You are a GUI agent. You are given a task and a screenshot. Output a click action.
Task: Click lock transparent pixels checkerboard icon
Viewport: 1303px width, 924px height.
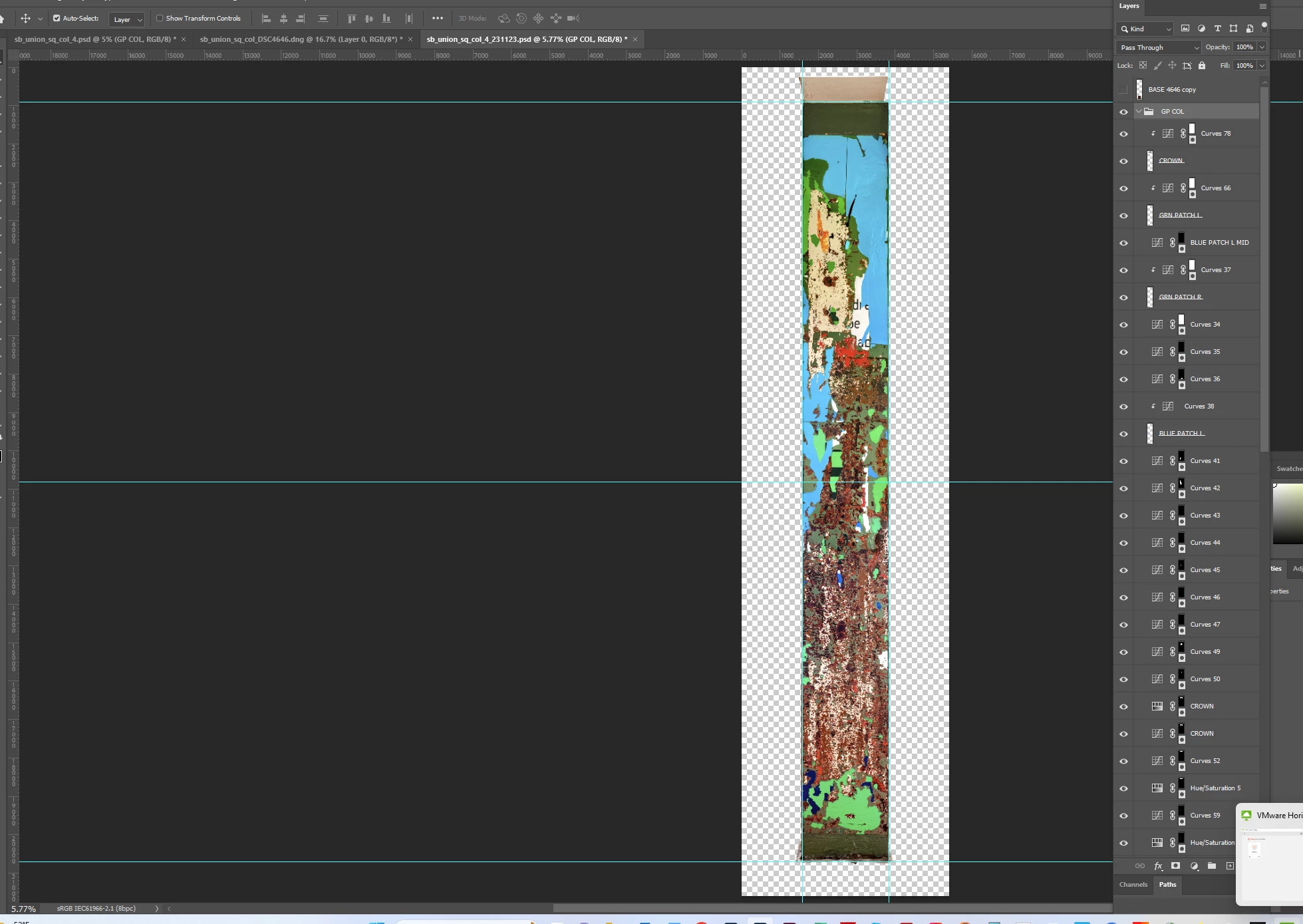(x=1143, y=66)
